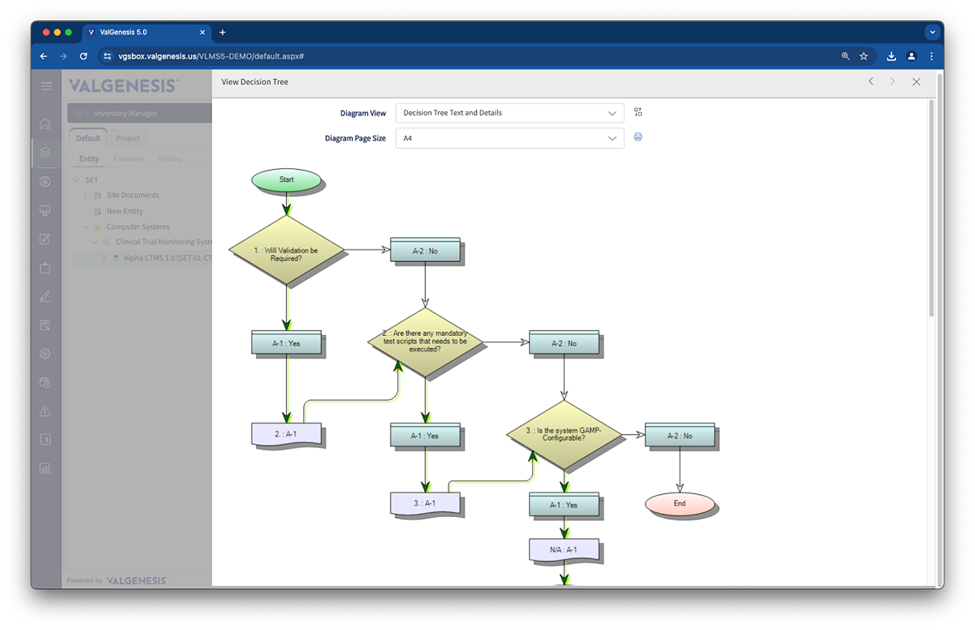This screenshot has width=975, height=630.
Task: Click the browser back navigation arrow
Action: point(42,56)
